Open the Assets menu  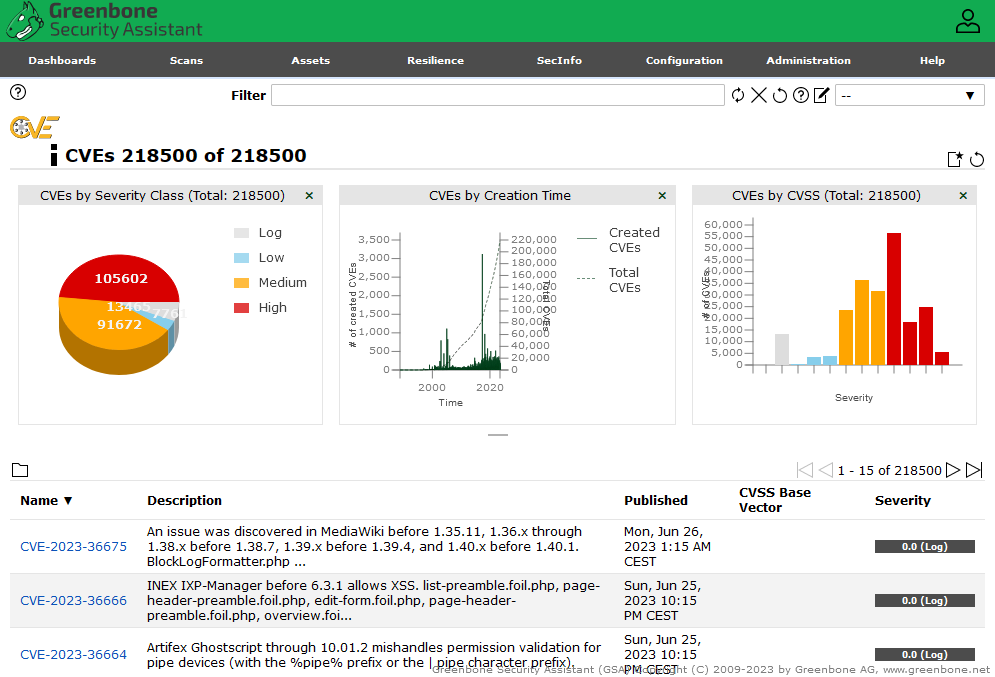(310, 60)
